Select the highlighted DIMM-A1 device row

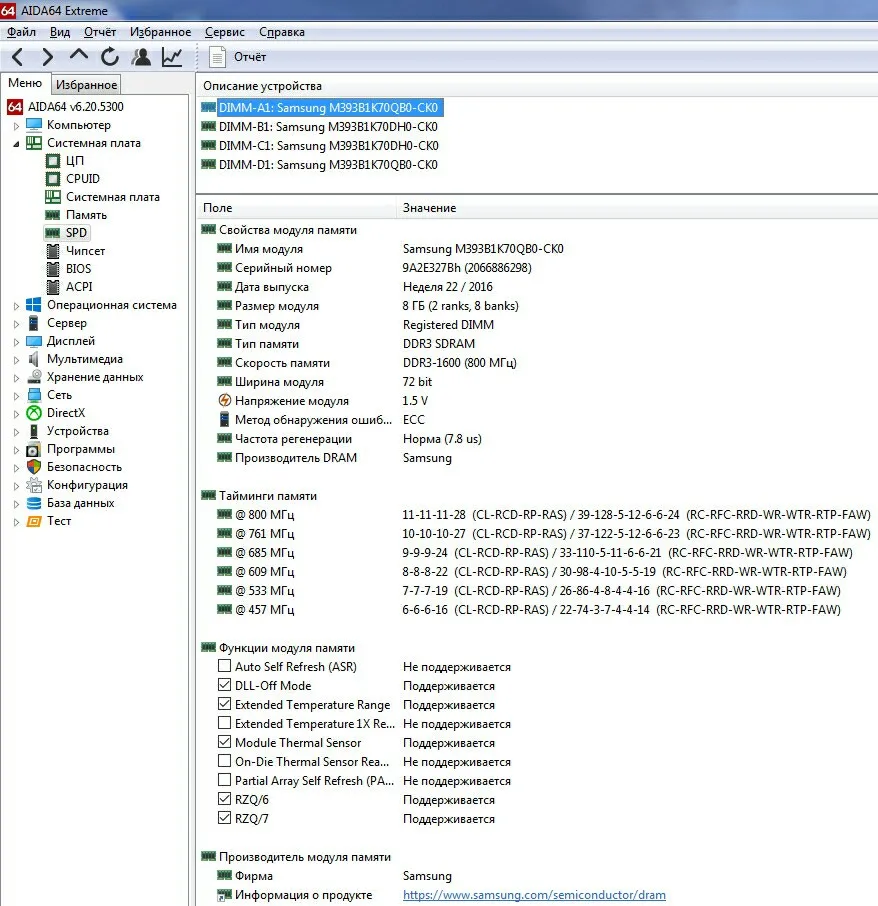click(328, 107)
